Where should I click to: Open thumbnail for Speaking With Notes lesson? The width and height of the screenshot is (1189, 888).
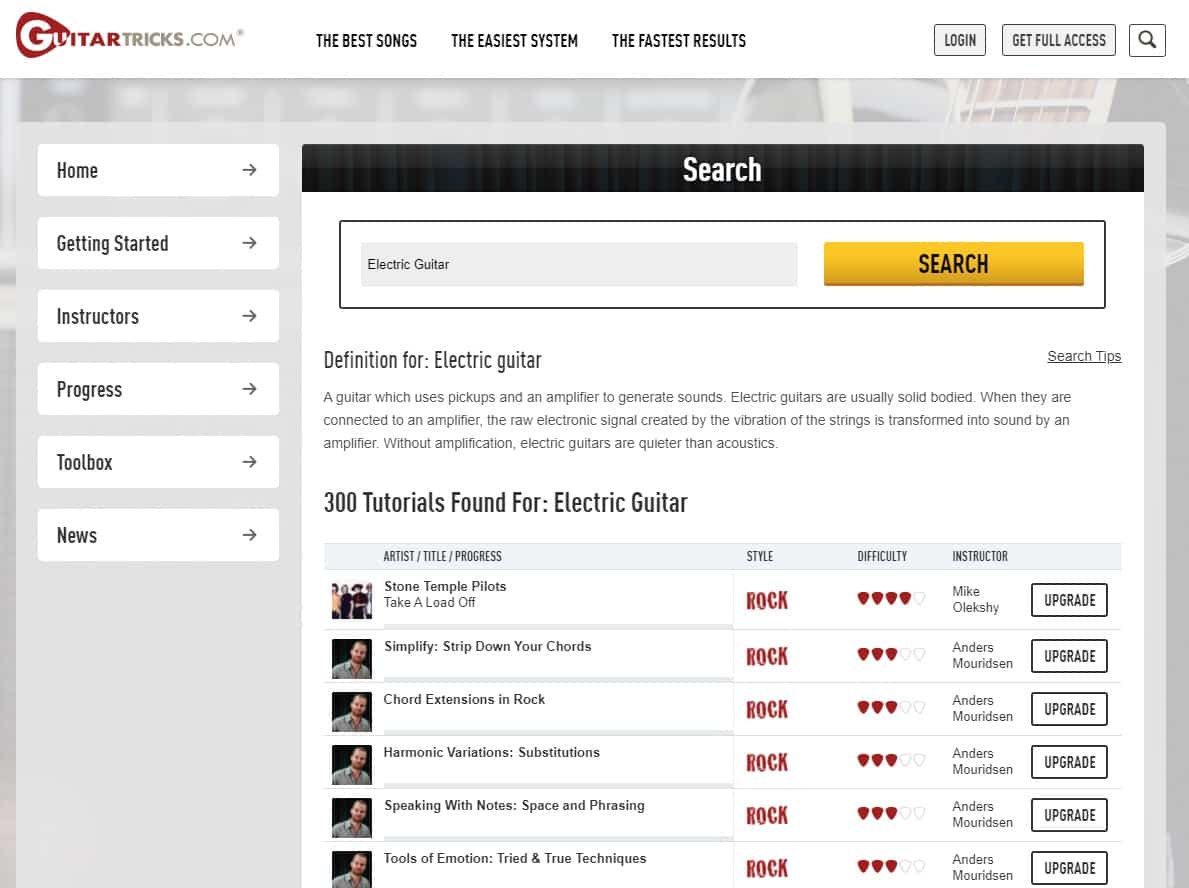click(352, 817)
